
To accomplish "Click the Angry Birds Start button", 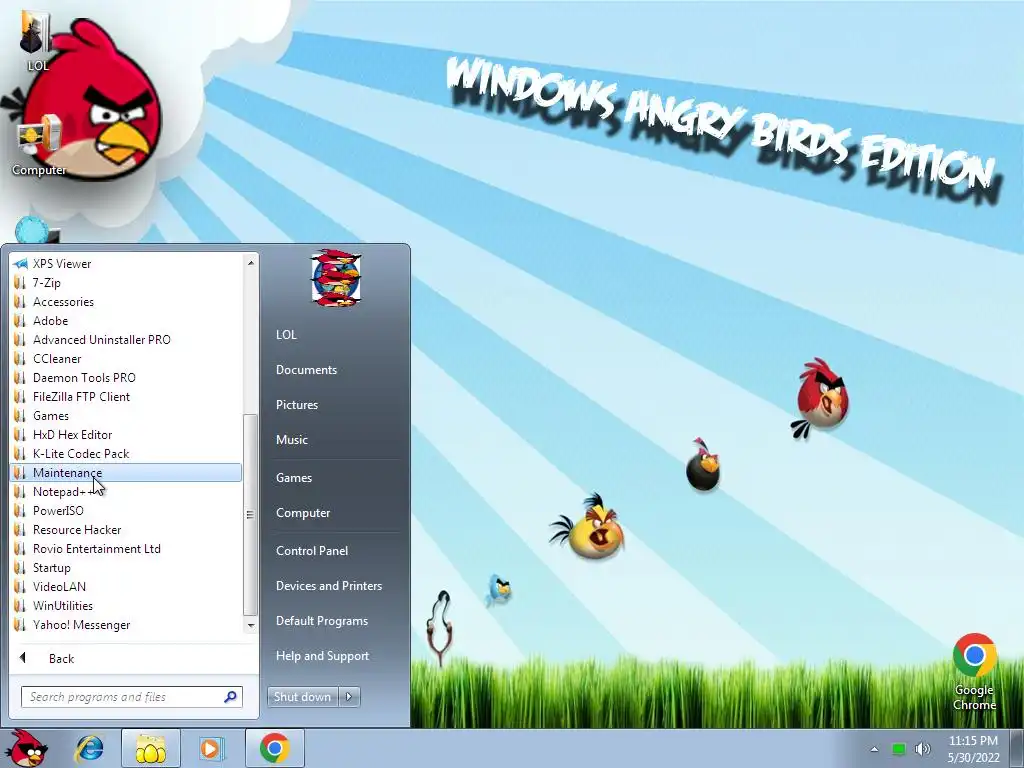I will (x=26, y=748).
